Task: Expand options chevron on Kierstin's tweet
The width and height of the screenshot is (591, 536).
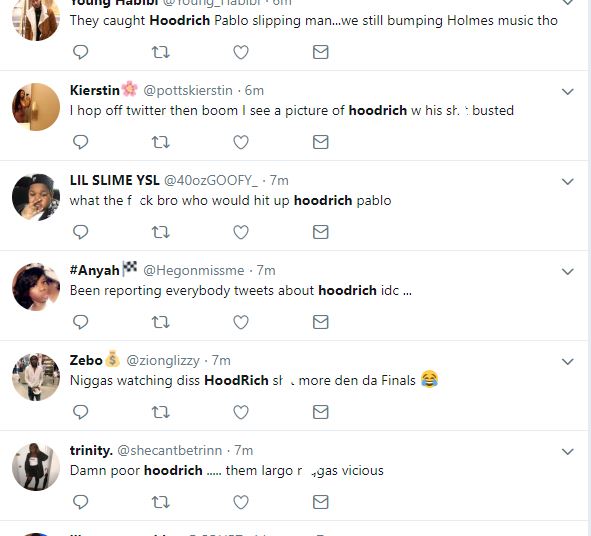Action: [568, 92]
